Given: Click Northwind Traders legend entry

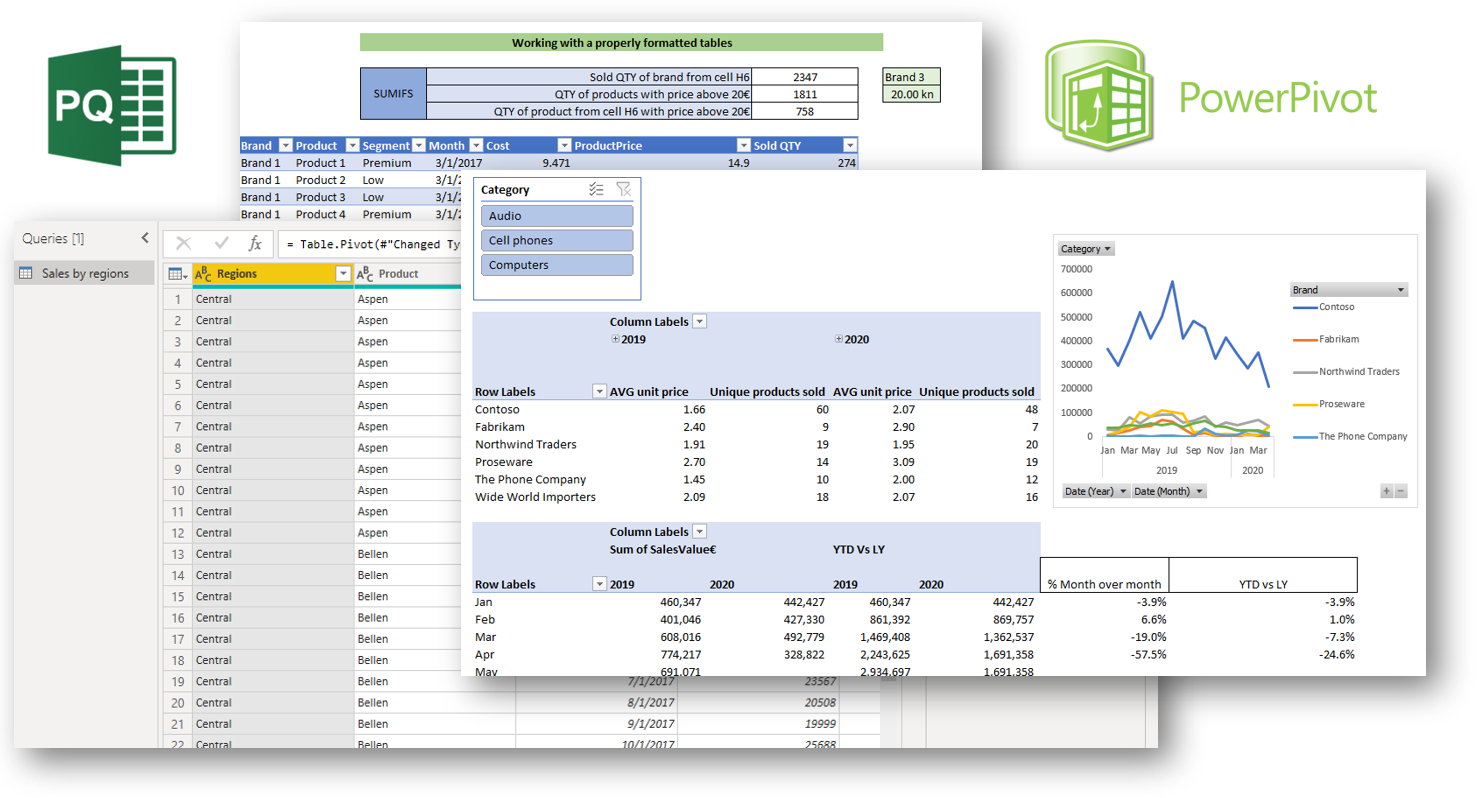Looking at the screenshot, I should coord(1346,372).
